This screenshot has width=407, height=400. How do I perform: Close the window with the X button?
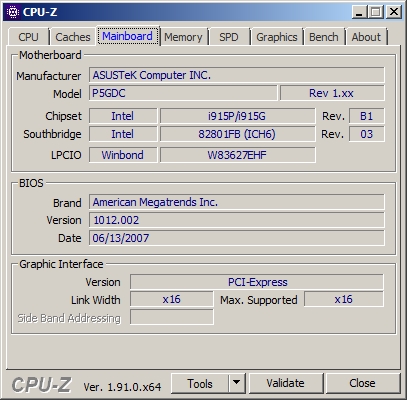tap(394, 12)
